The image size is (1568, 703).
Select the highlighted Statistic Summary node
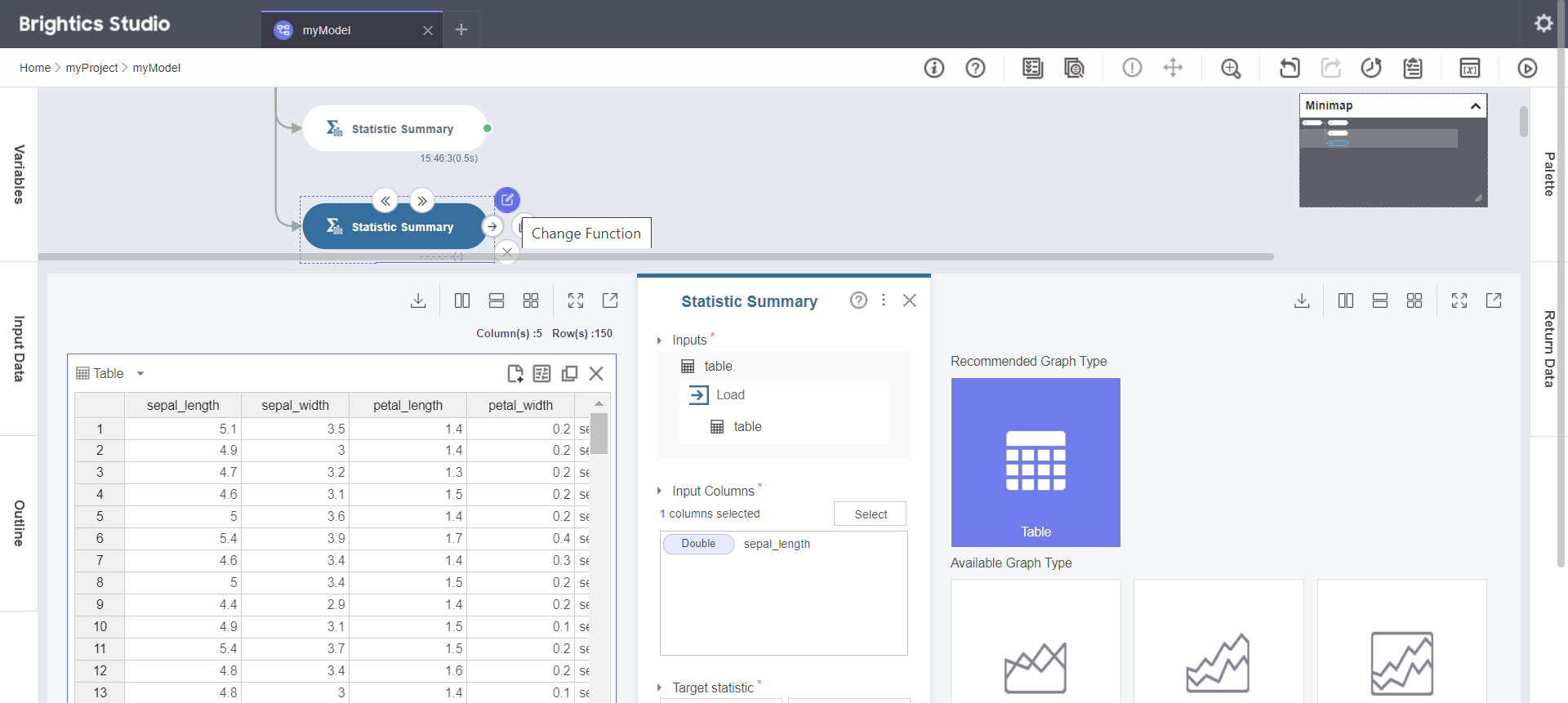tap(395, 226)
